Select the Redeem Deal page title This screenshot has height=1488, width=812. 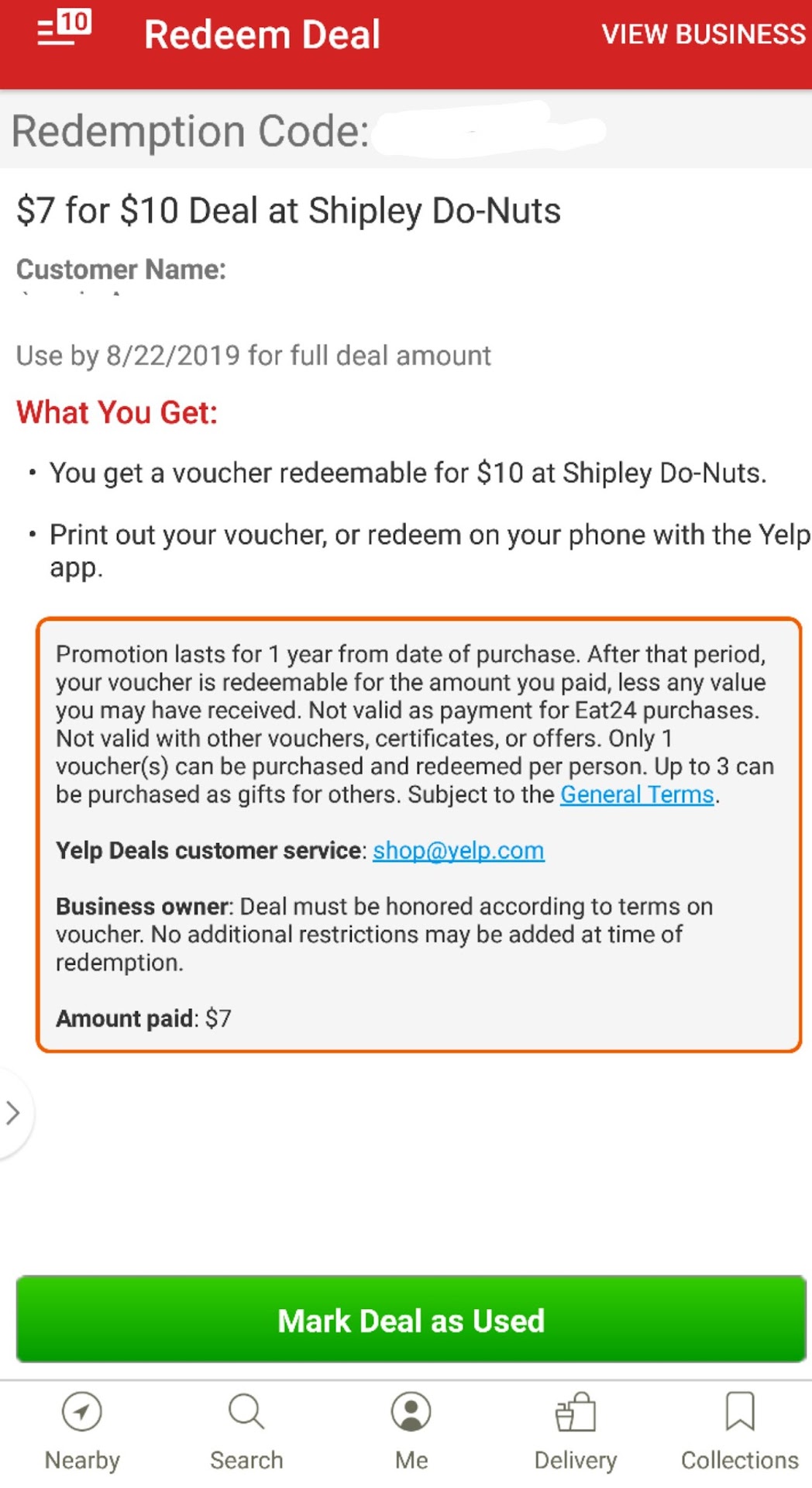coord(262,35)
